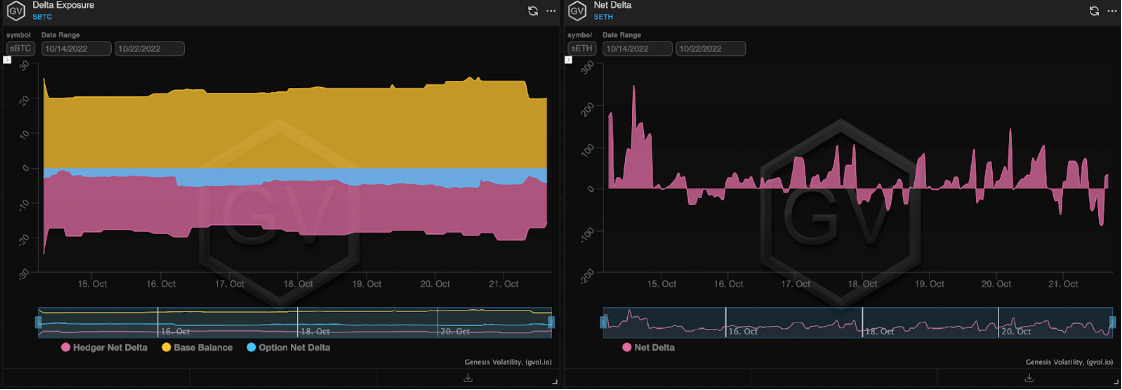Screen dimensions: 1122x390
Task: Open the Net Delta panel's three-dot menu
Action: tap(1112, 11)
